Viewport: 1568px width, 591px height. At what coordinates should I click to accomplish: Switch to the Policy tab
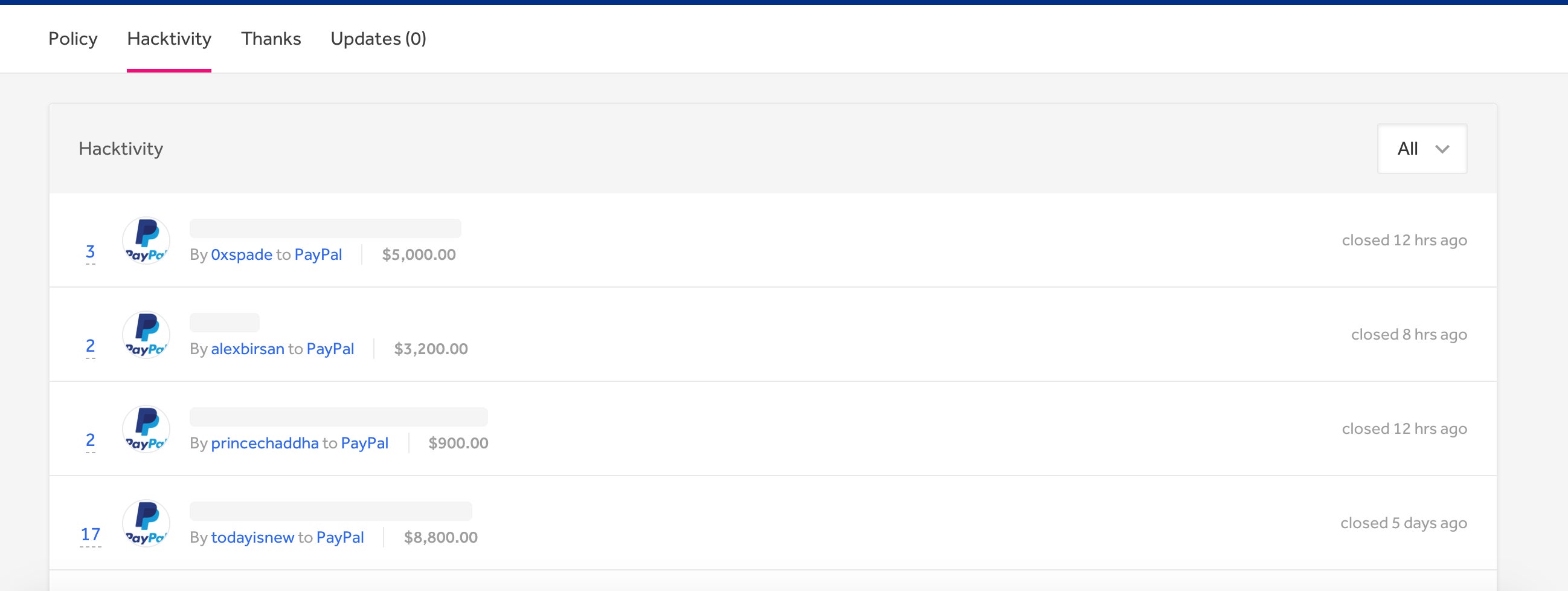coord(73,39)
